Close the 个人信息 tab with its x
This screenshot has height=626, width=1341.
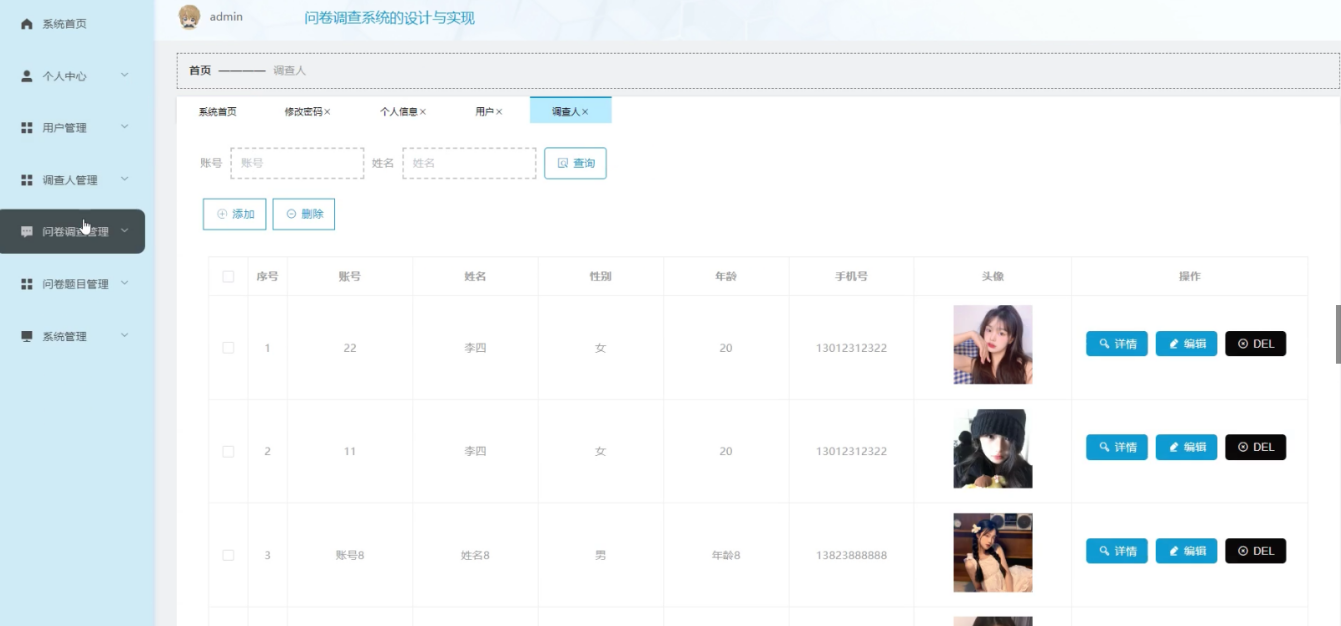tap(423, 112)
